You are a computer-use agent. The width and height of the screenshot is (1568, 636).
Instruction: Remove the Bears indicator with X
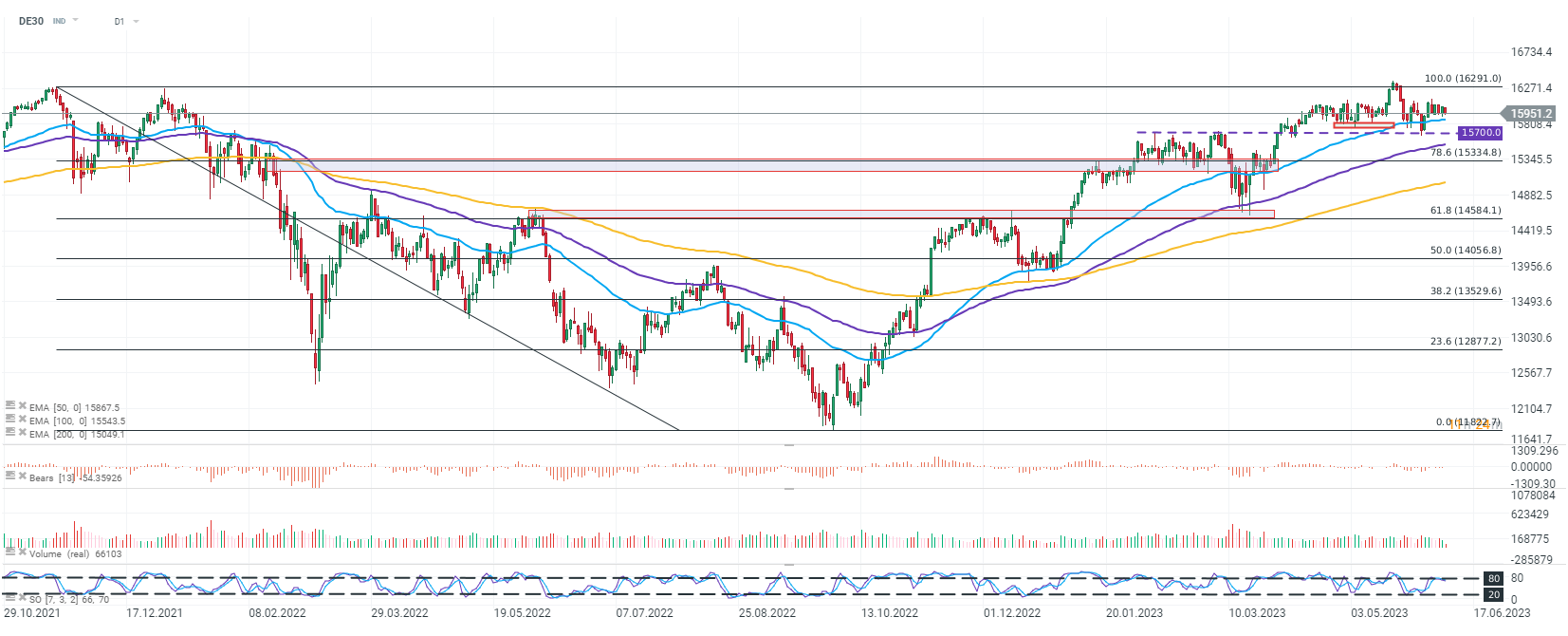pos(22,476)
